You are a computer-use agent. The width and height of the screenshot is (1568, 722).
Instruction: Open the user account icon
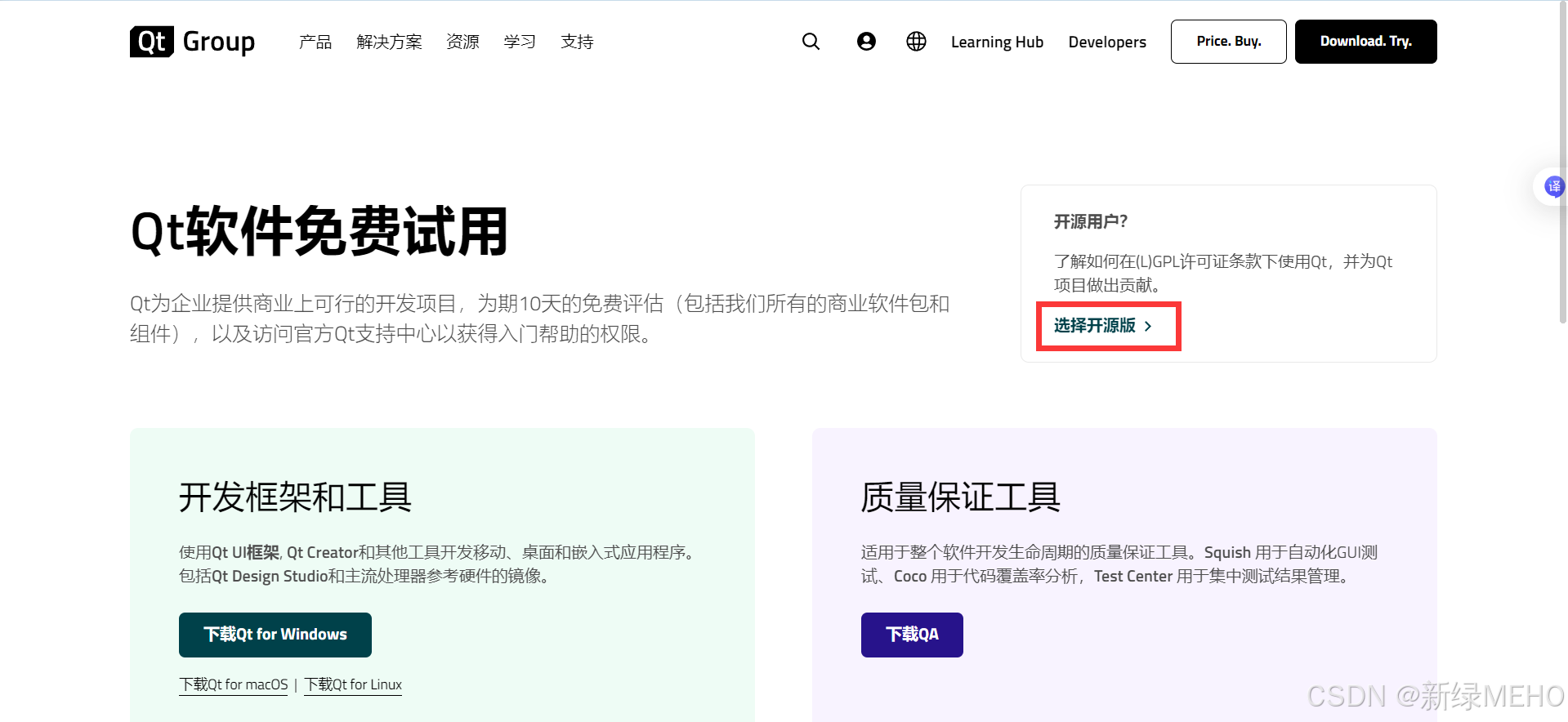[x=866, y=42]
